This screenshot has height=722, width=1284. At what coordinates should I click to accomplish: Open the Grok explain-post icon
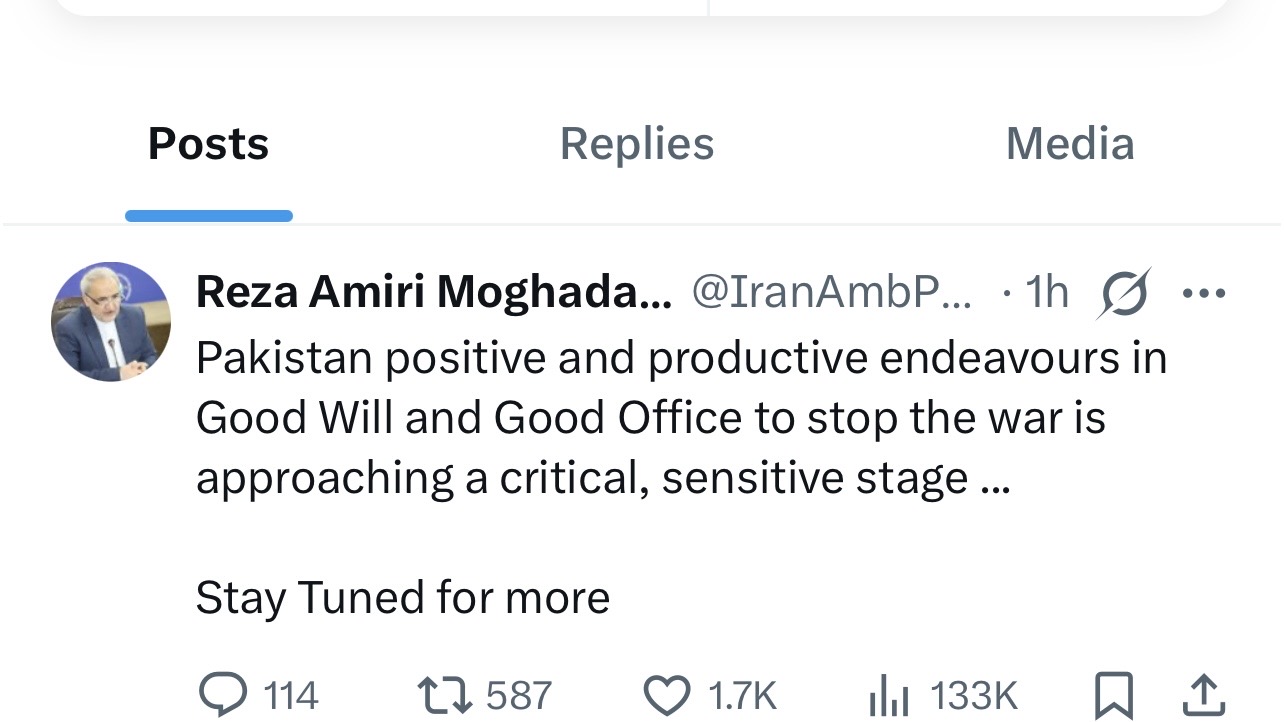tap(1125, 294)
